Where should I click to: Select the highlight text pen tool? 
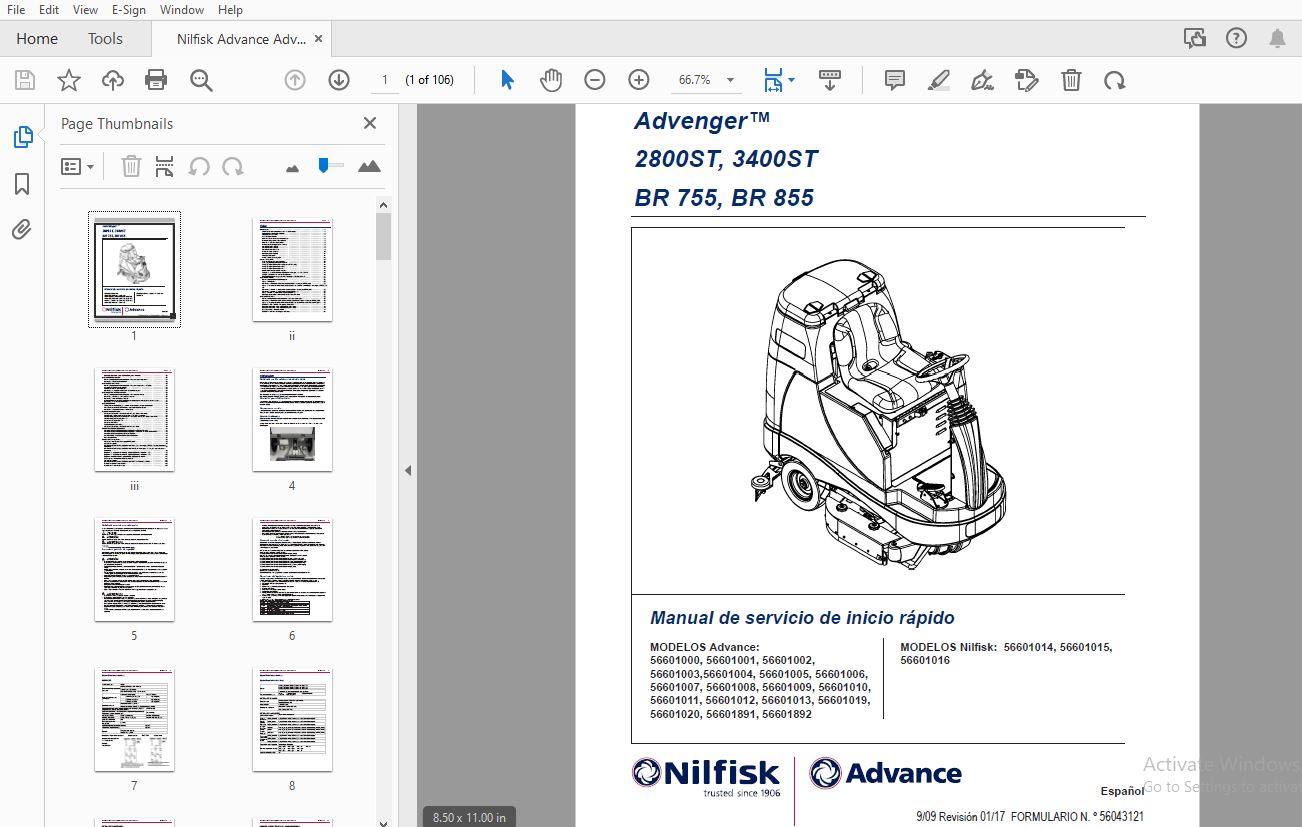(939, 80)
